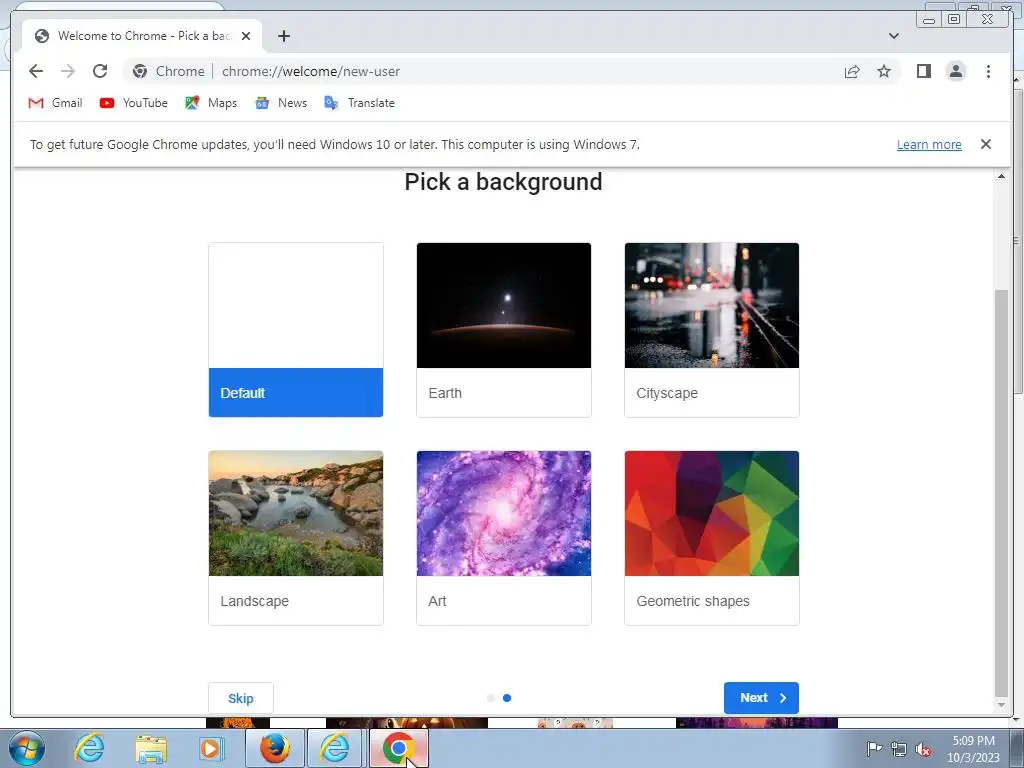Switch to the running Internet Explorer window
The height and width of the screenshot is (768, 1024).
point(335,748)
